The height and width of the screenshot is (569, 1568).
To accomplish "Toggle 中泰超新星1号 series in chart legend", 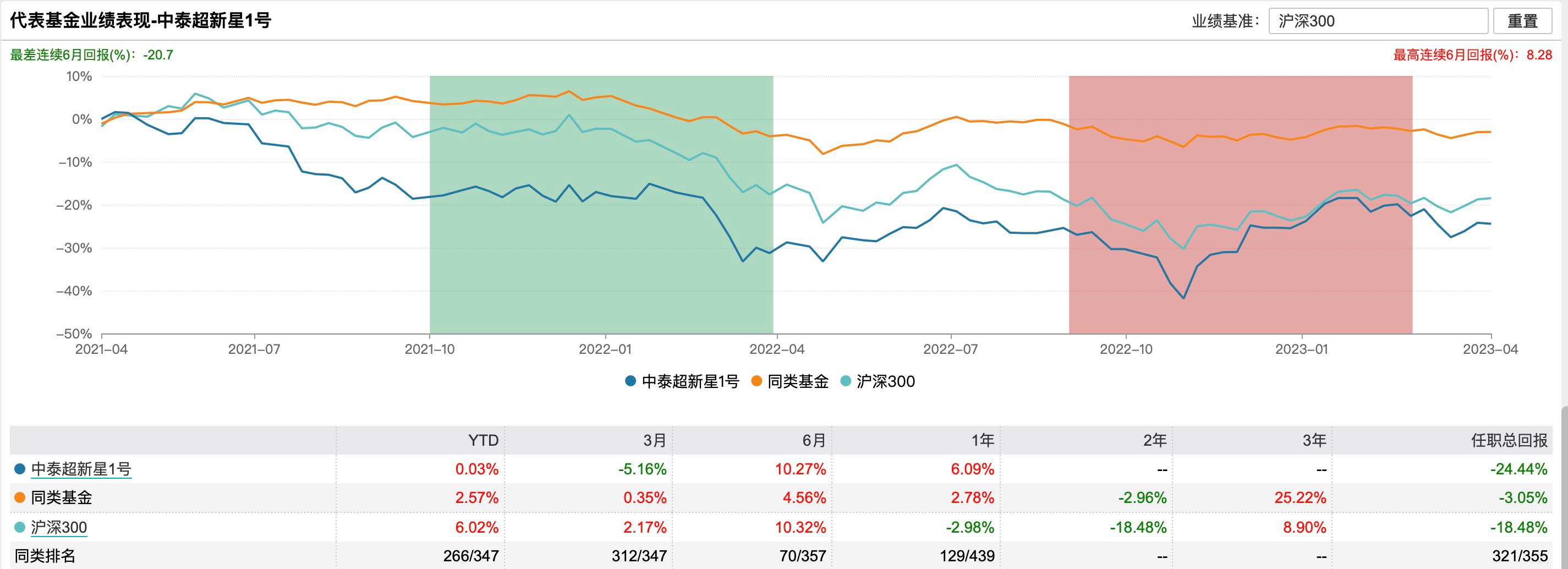I will tap(682, 381).
